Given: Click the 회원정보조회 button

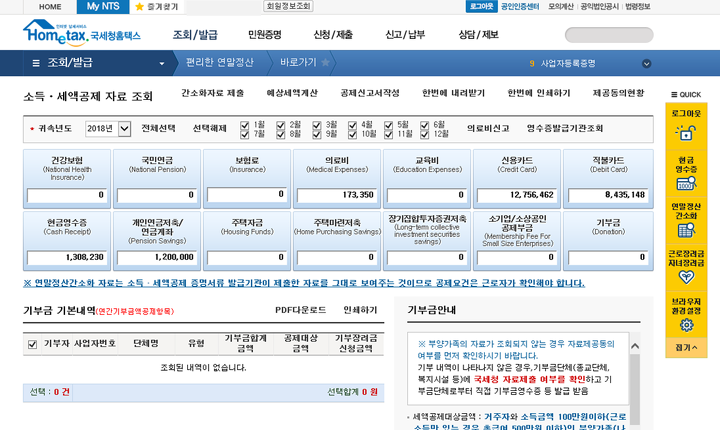Looking at the screenshot, I should pyautogui.click(x=288, y=6).
